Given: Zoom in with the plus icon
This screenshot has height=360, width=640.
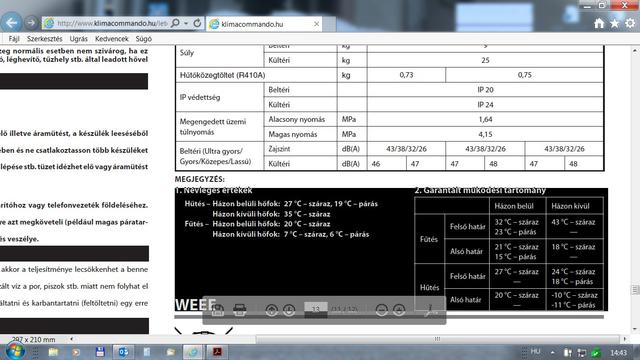Looking at the screenshot, I should point(399,310).
